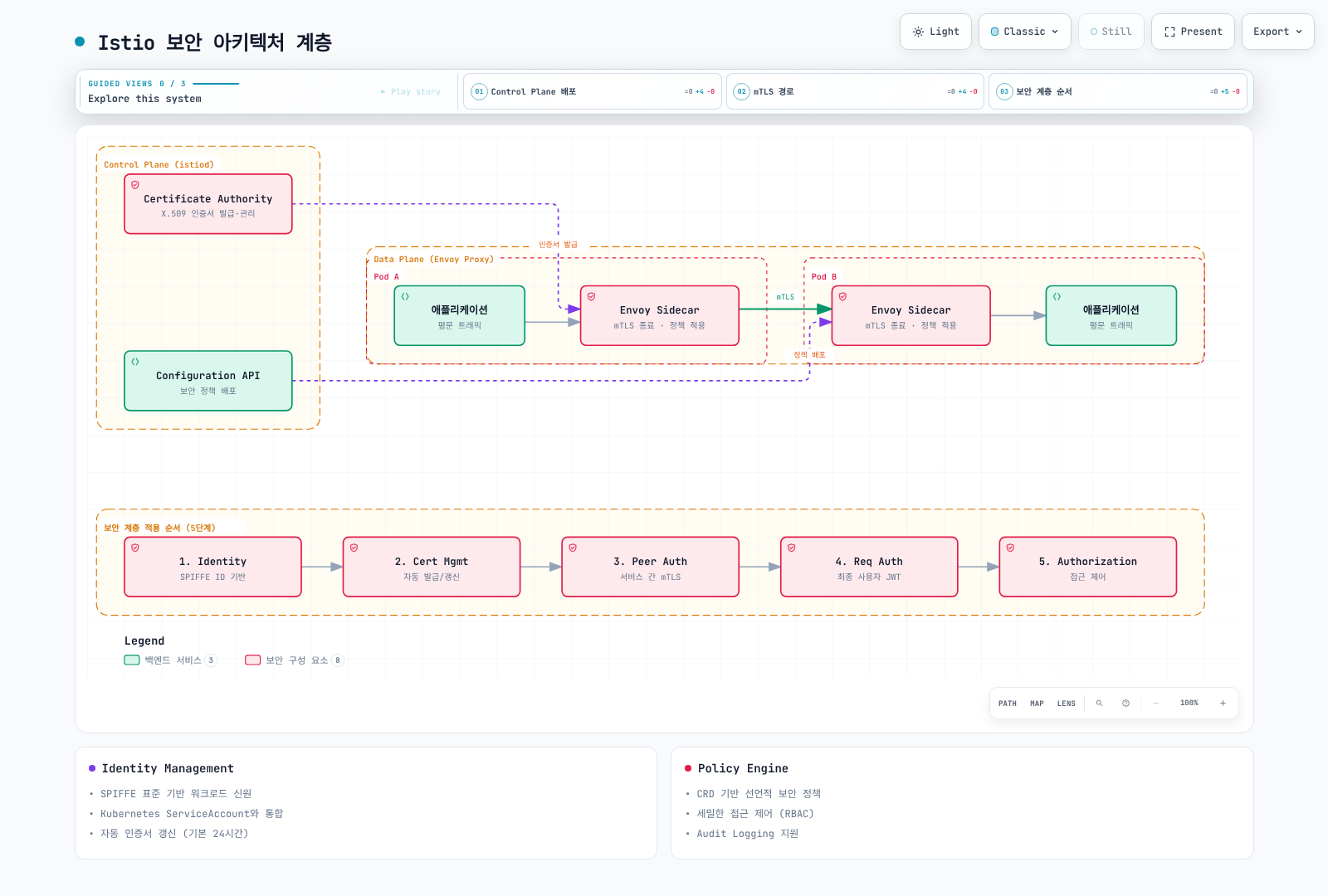Click the mTLS edge label
The height and width of the screenshot is (896, 1328).
[x=785, y=297]
